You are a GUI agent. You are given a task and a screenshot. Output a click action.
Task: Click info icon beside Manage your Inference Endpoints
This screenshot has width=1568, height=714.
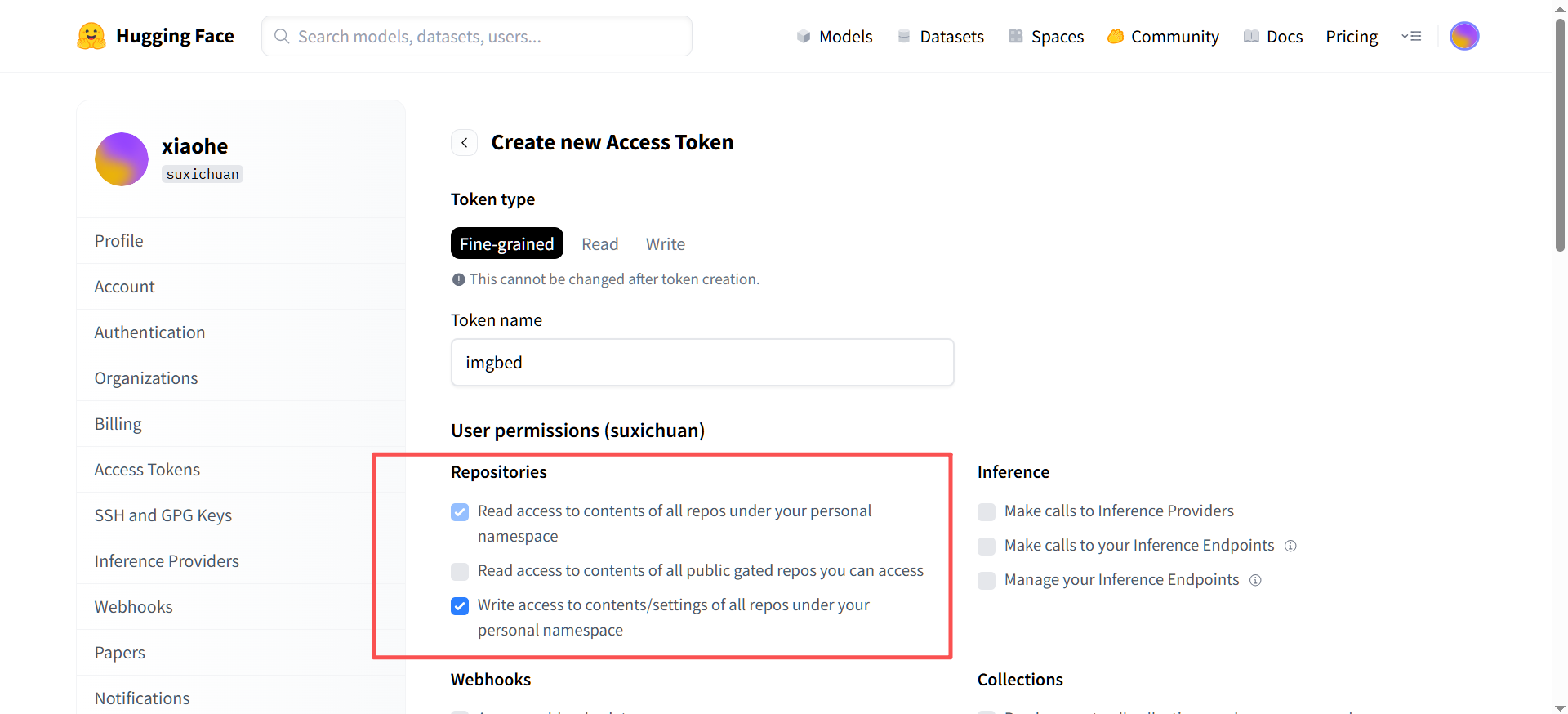tap(1256, 580)
